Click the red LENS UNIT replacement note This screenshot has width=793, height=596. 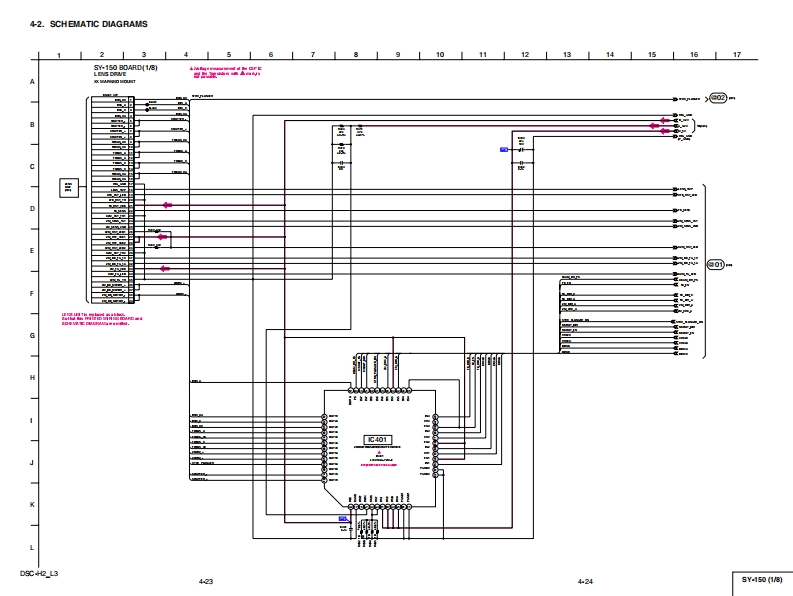point(100,319)
